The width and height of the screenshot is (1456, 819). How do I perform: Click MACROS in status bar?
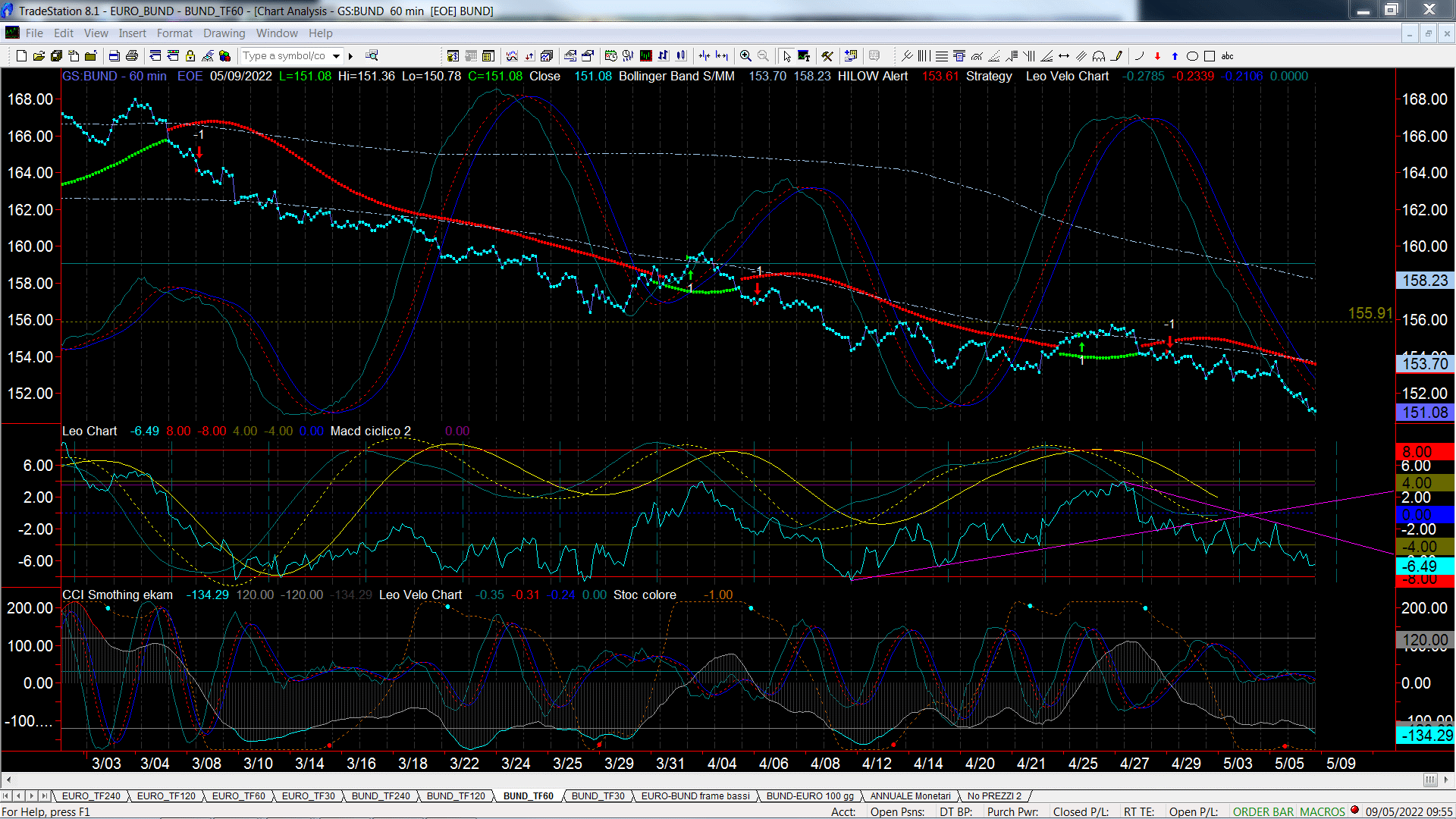tap(1322, 812)
